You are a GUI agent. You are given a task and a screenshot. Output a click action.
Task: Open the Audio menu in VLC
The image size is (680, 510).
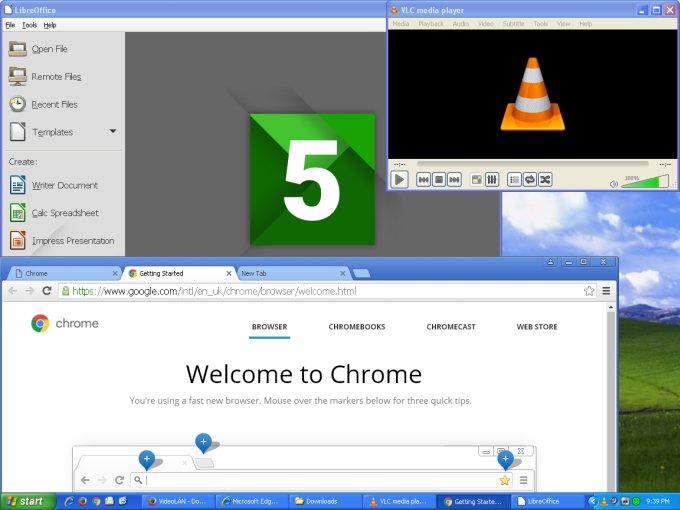click(x=461, y=24)
